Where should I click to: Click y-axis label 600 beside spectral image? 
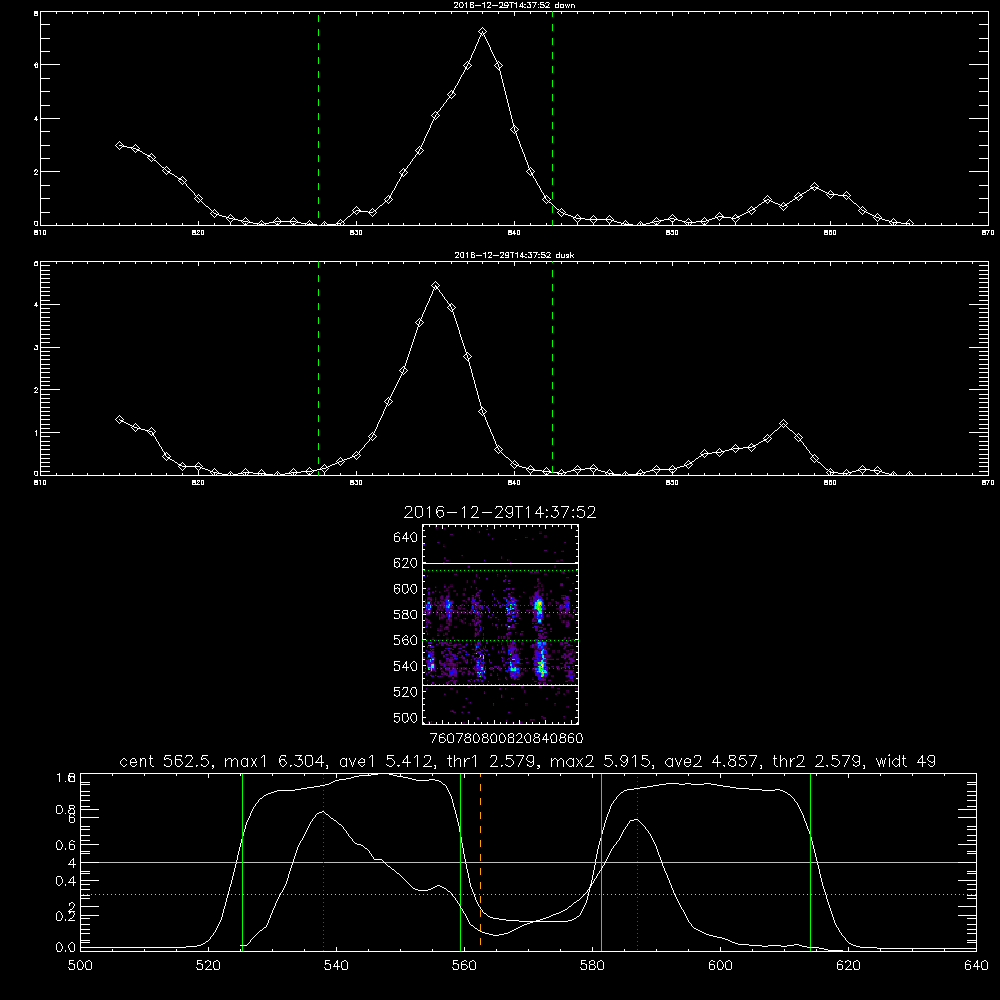point(406,589)
